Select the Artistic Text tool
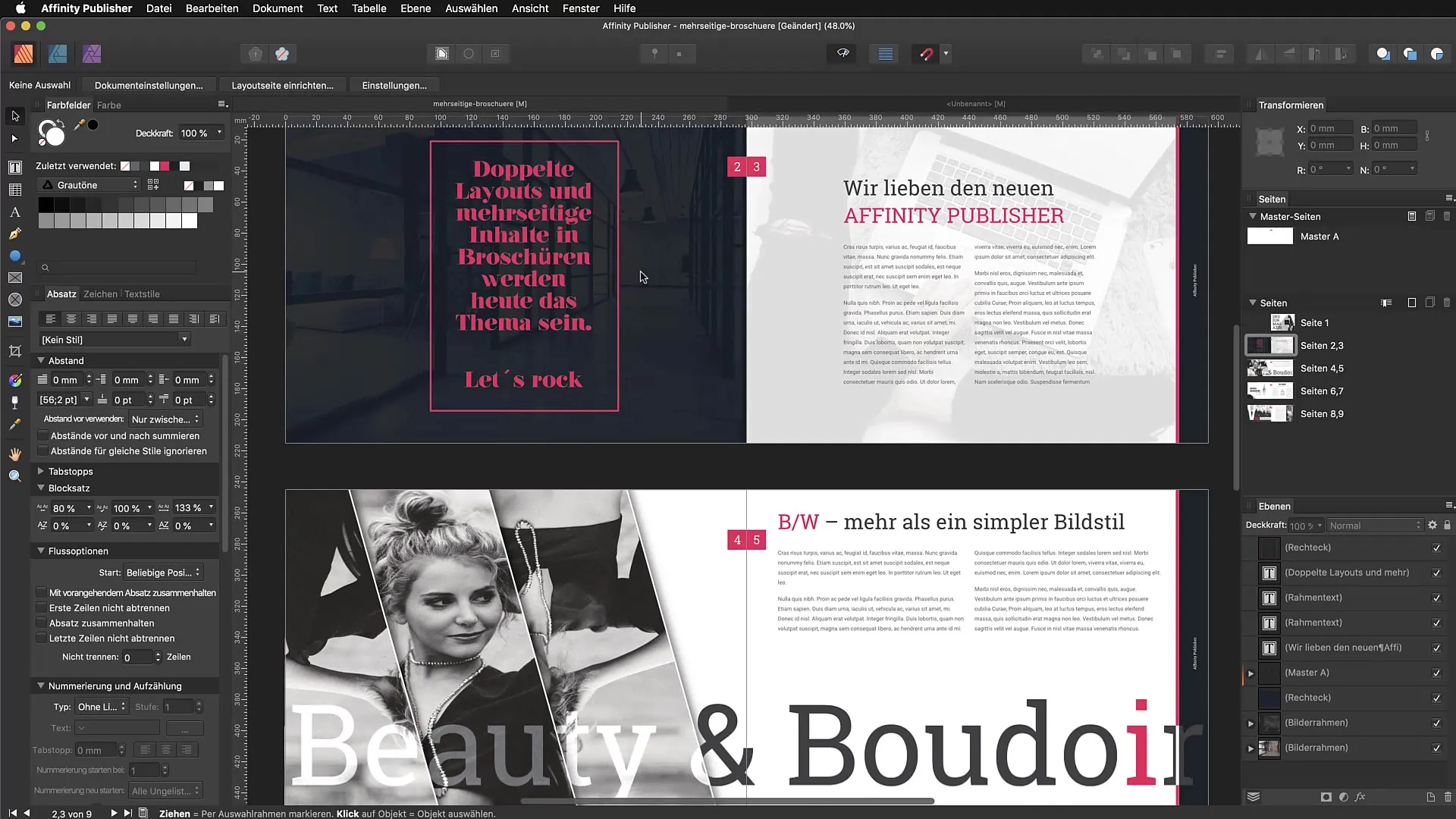The height and width of the screenshot is (819, 1456). pos(14,212)
